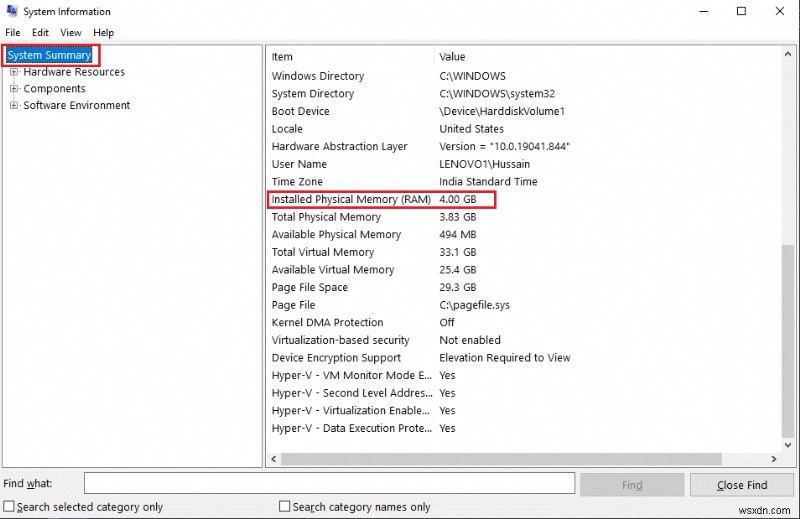
Task: Select the Hardware Abstraction Layer row
Action: point(524,146)
